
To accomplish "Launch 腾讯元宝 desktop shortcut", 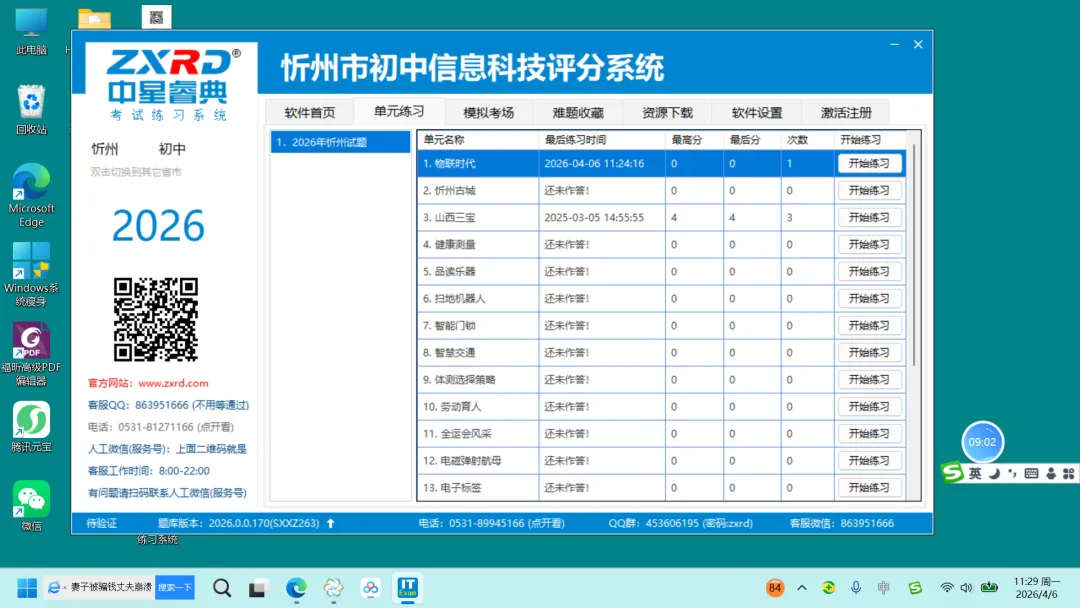I will coord(31,427).
